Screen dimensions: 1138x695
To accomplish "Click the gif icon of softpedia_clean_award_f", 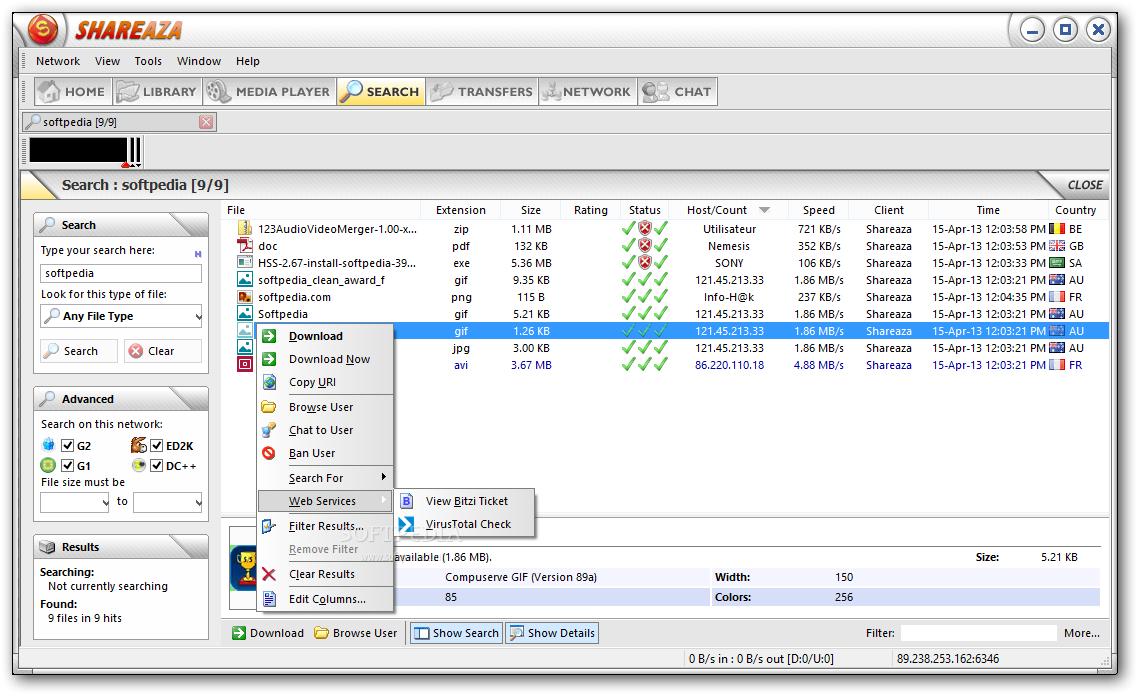I will pos(245,279).
